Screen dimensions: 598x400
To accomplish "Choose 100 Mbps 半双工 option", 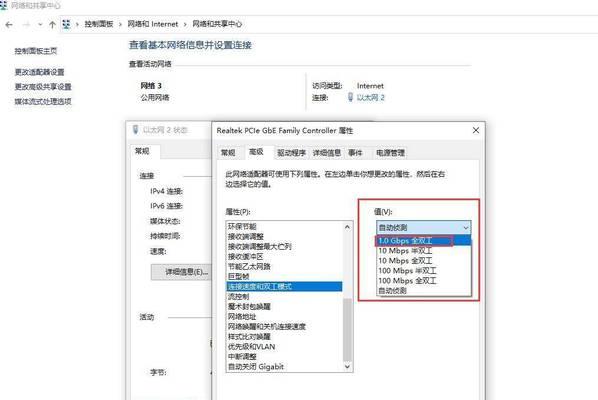I will [424, 271].
